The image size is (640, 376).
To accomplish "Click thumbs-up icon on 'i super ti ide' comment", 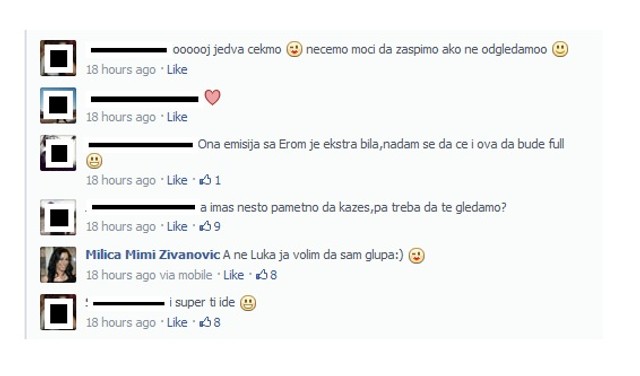I will click(x=205, y=322).
